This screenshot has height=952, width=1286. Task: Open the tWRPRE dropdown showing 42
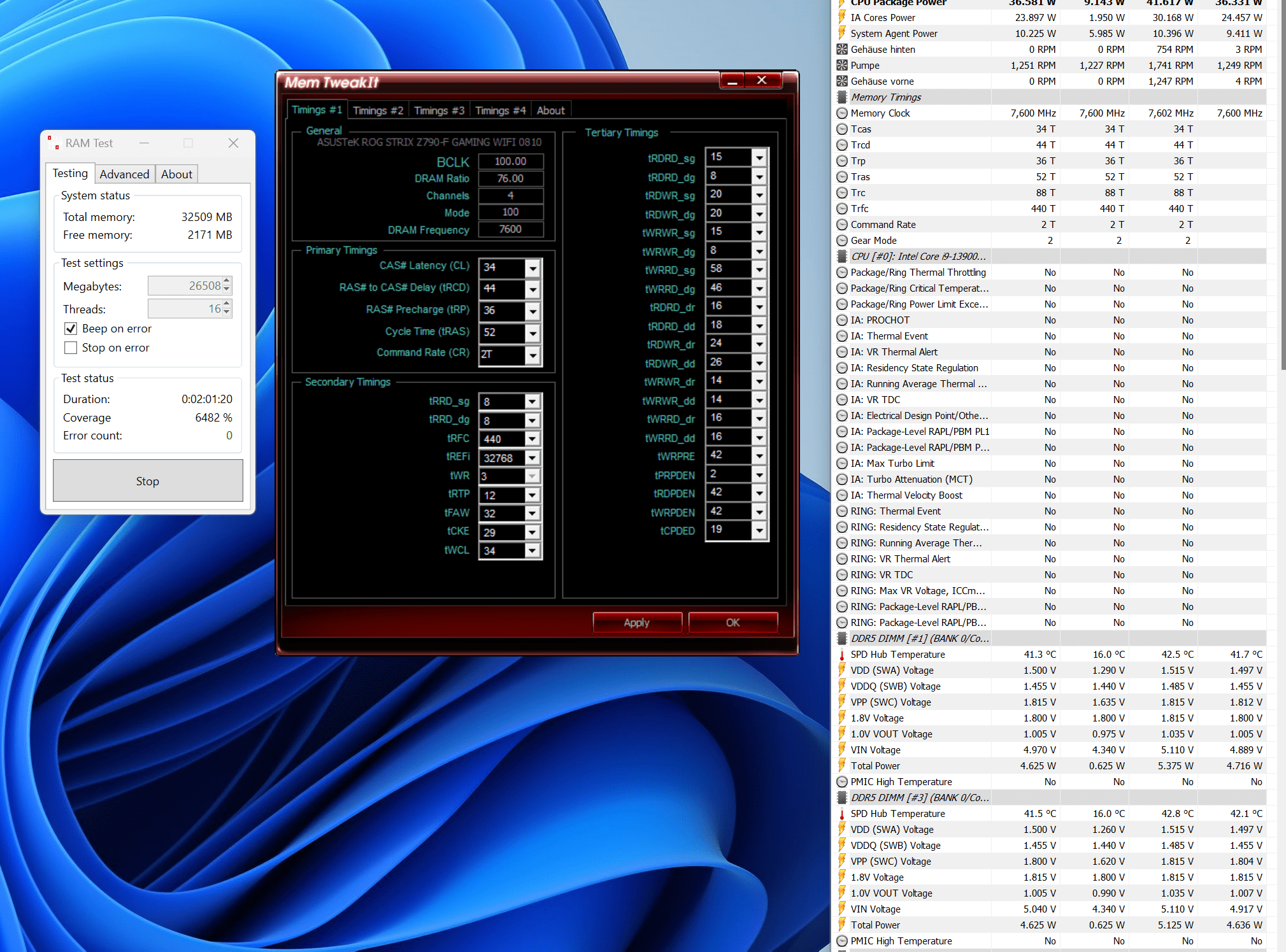coord(759,456)
